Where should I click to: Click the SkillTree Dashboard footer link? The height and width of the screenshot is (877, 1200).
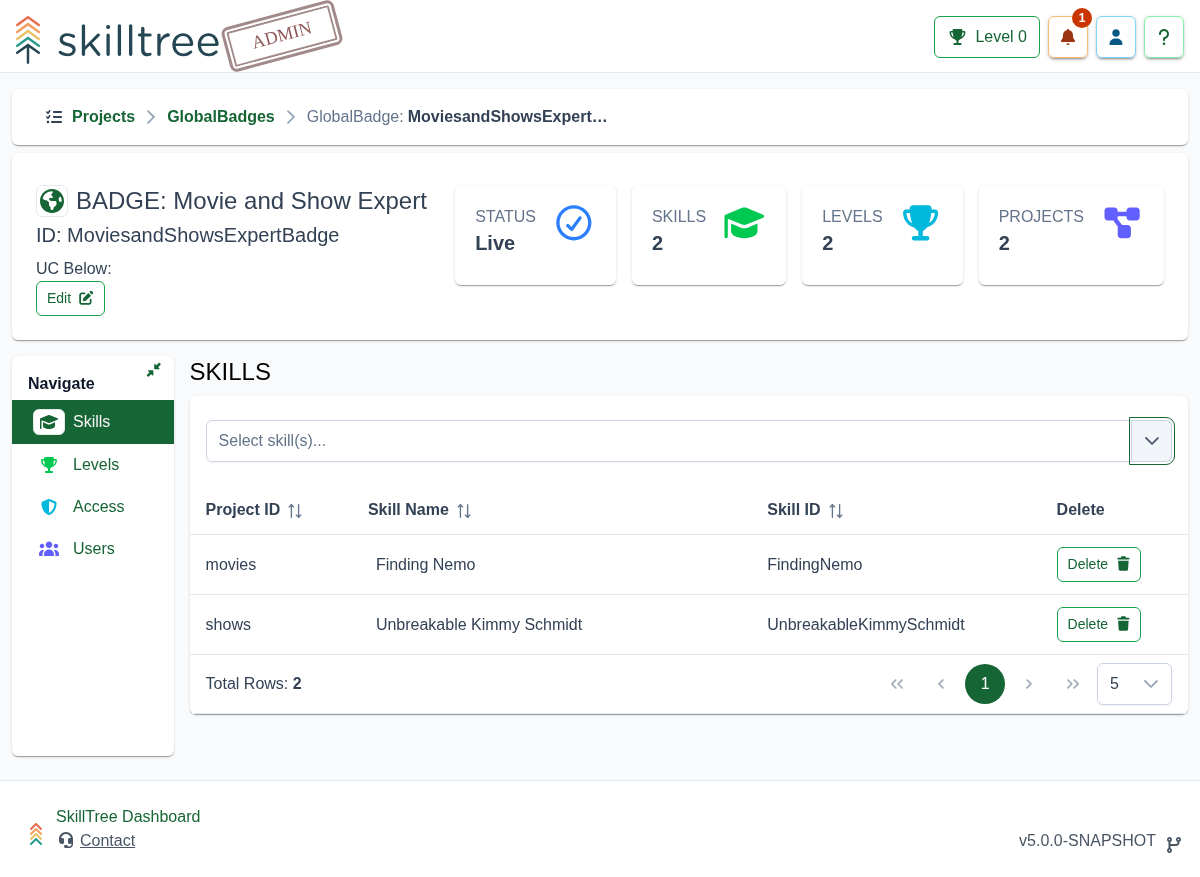point(128,817)
